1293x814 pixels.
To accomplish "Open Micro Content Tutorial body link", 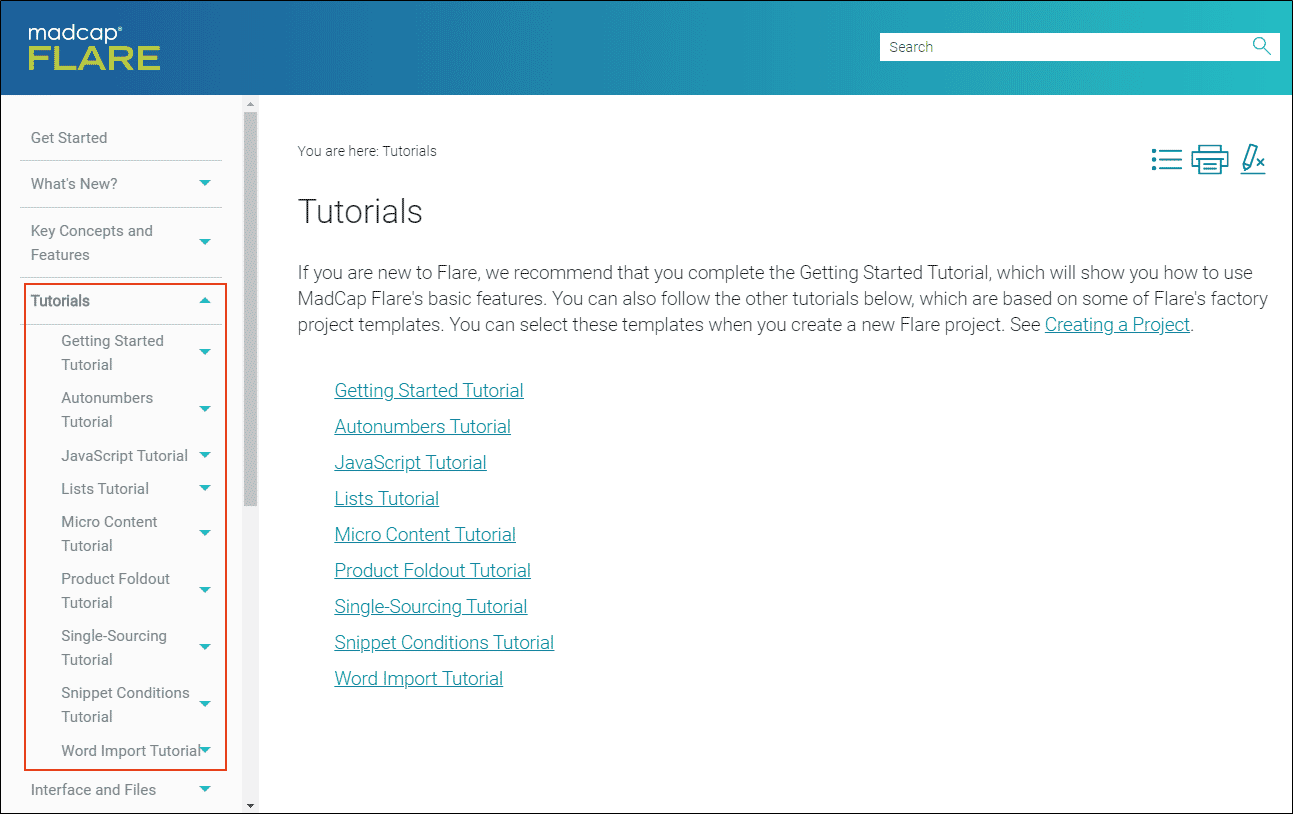I will coord(425,534).
